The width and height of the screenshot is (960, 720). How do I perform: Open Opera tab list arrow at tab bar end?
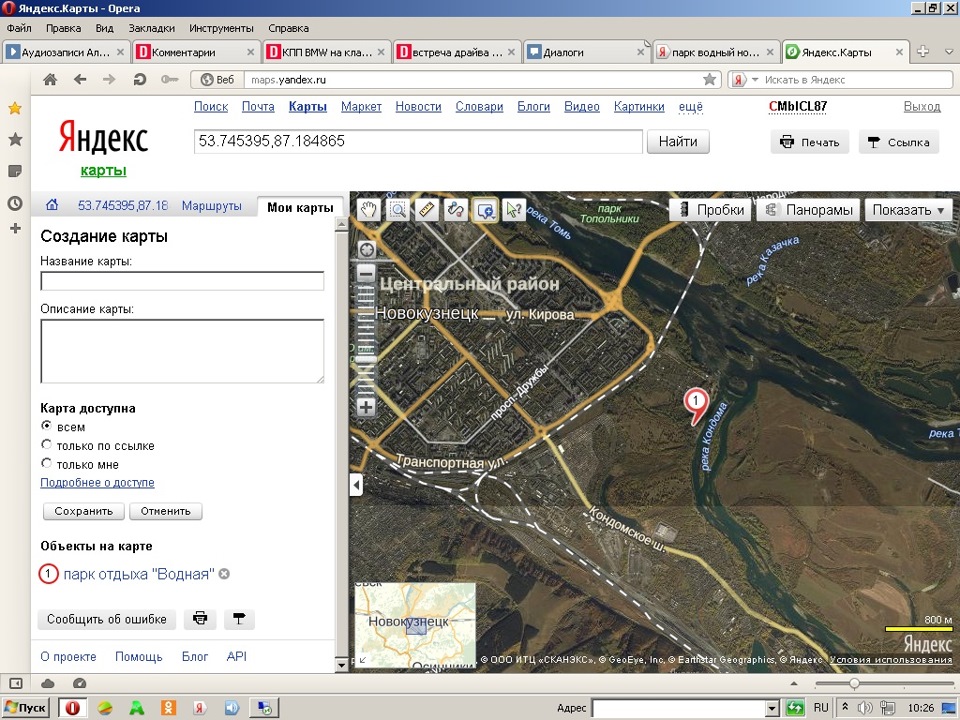click(x=949, y=52)
